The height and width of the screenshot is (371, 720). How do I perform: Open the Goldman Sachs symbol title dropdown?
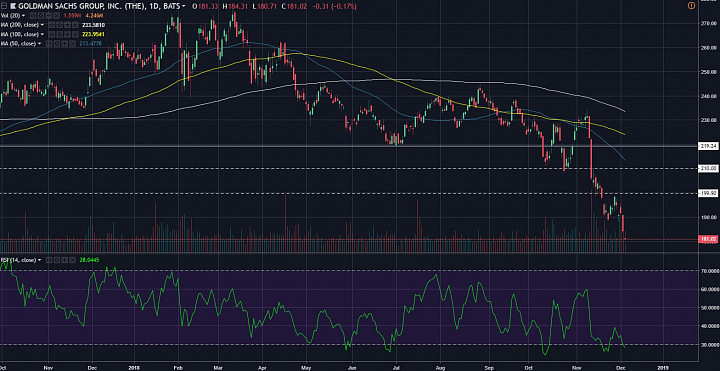point(183,6)
